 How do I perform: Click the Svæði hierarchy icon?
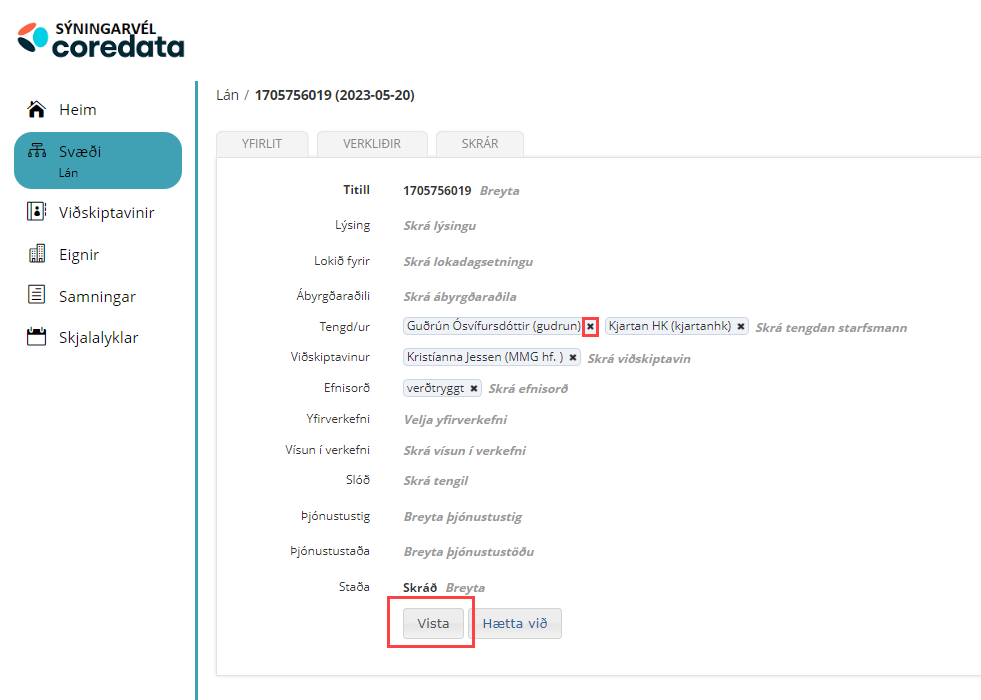pyautogui.click(x=37, y=152)
